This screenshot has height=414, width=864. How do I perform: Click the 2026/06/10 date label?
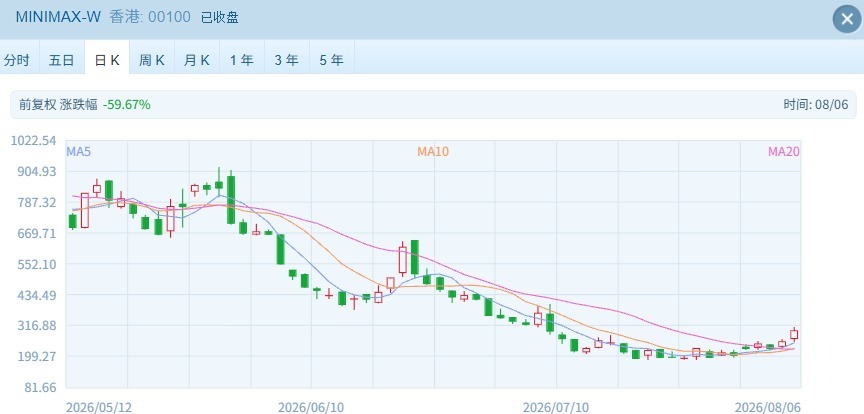(x=311, y=407)
